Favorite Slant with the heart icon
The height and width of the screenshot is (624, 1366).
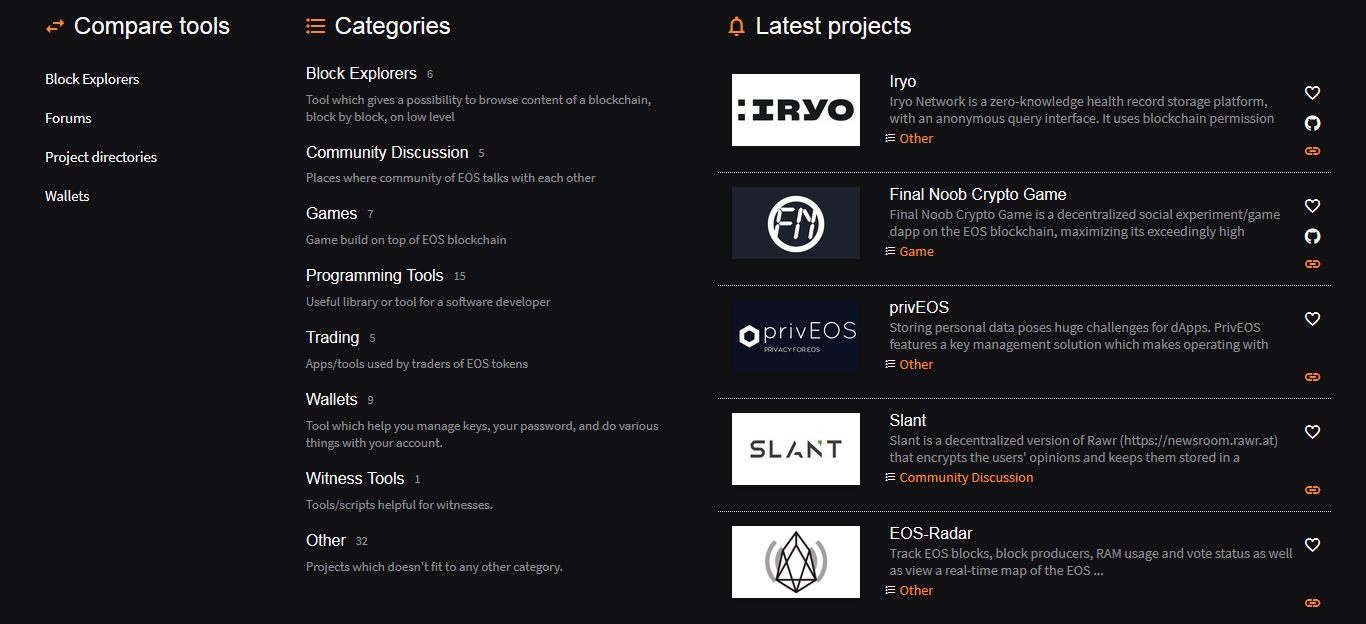point(1313,432)
